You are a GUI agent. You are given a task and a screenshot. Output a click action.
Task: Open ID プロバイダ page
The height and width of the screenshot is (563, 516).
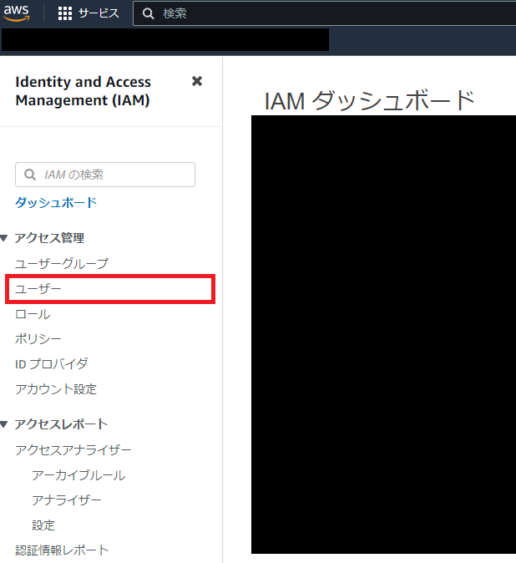[x=51, y=364]
